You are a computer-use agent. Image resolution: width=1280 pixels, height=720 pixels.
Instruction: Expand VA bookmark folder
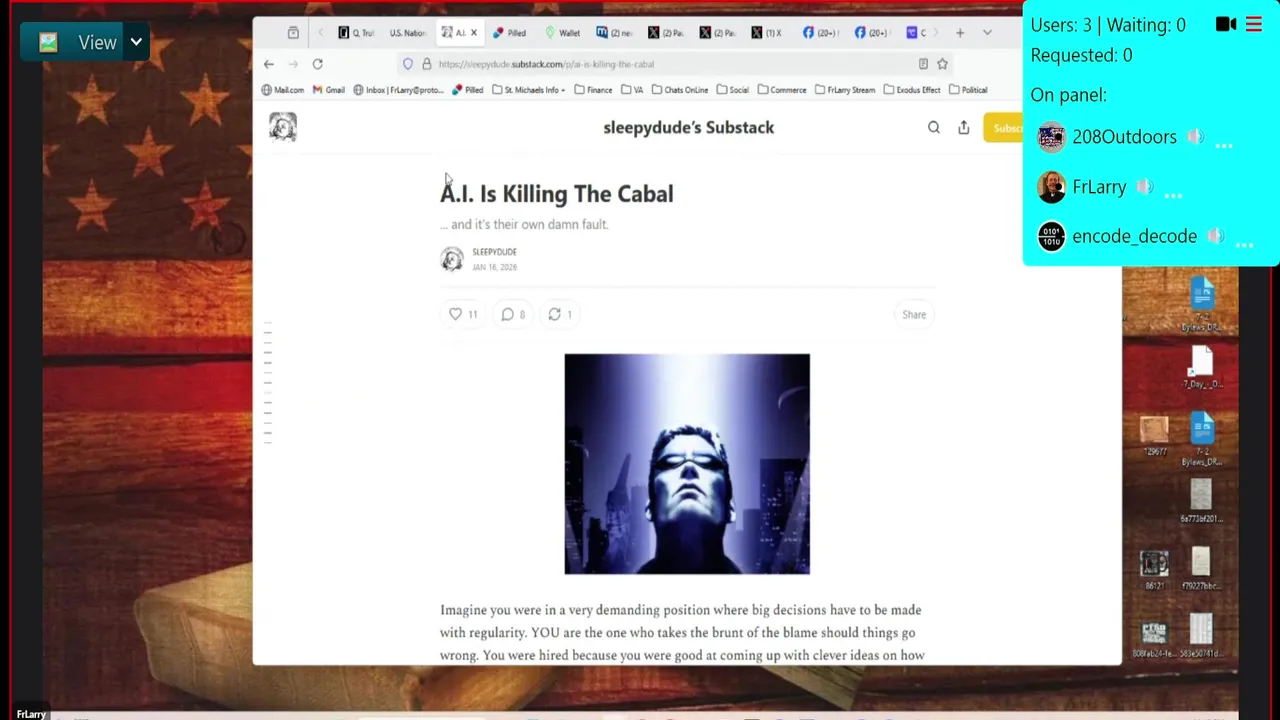pyautogui.click(x=632, y=90)
